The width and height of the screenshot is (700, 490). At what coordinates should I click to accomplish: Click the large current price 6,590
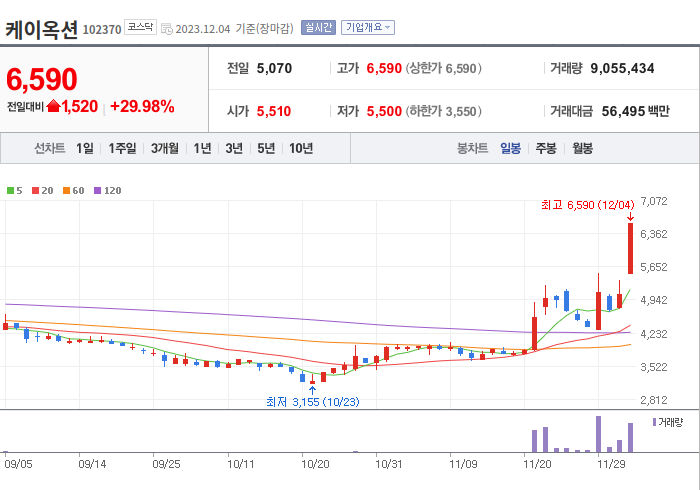pyautogui.click(x=42, y=79)
